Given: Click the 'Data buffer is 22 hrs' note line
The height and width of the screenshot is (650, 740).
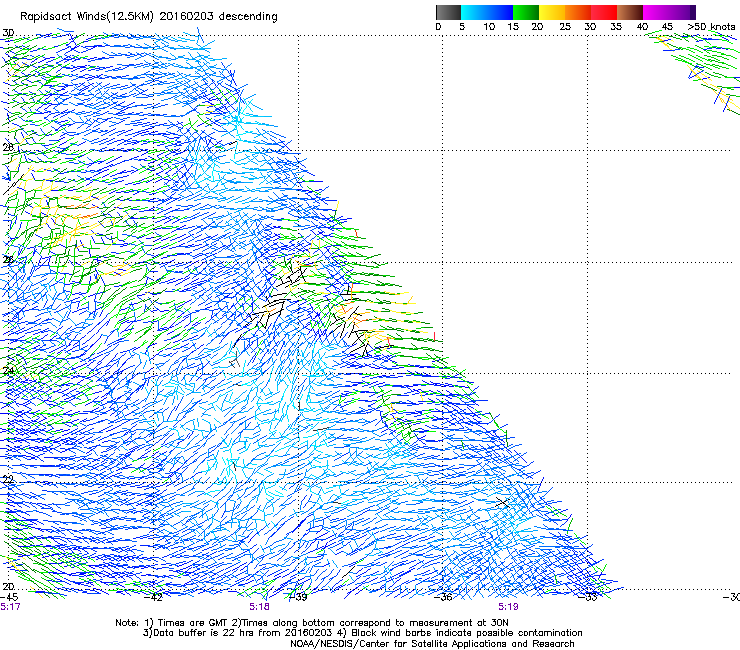Looking at the screenshot, I should [x=362, y=633].
